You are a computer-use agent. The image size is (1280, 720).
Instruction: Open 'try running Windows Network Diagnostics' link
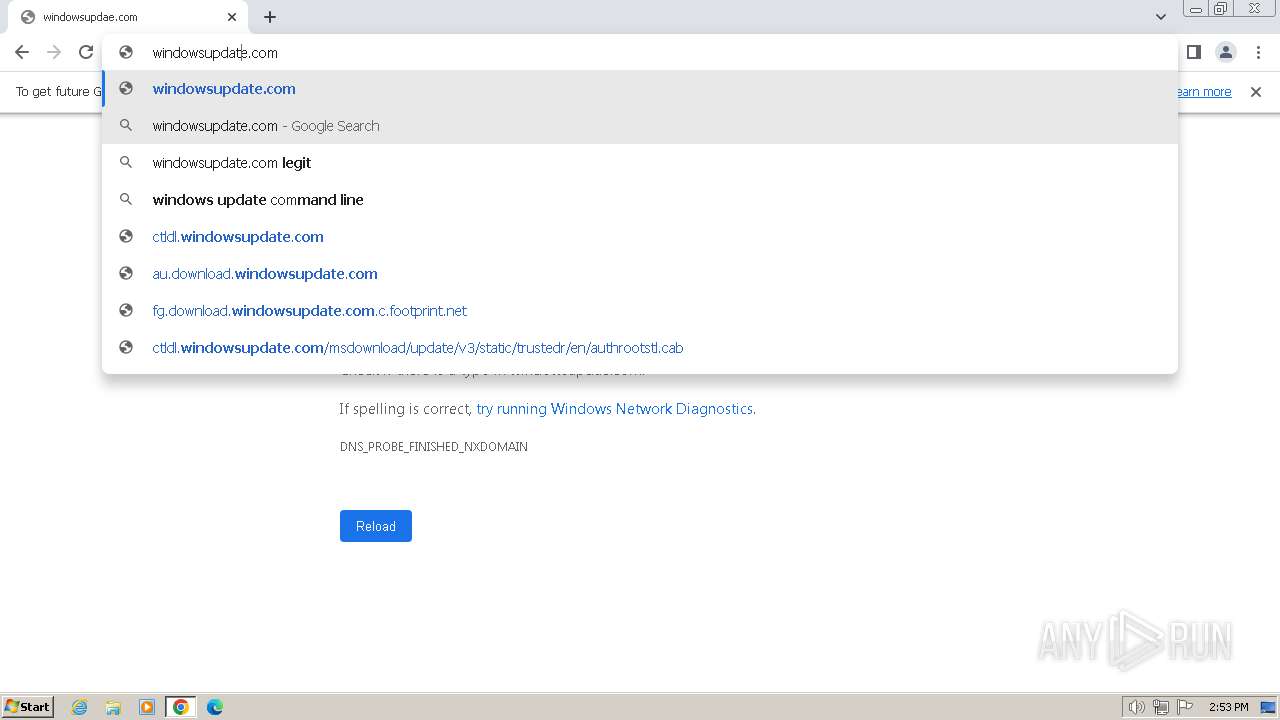(615, 409)
